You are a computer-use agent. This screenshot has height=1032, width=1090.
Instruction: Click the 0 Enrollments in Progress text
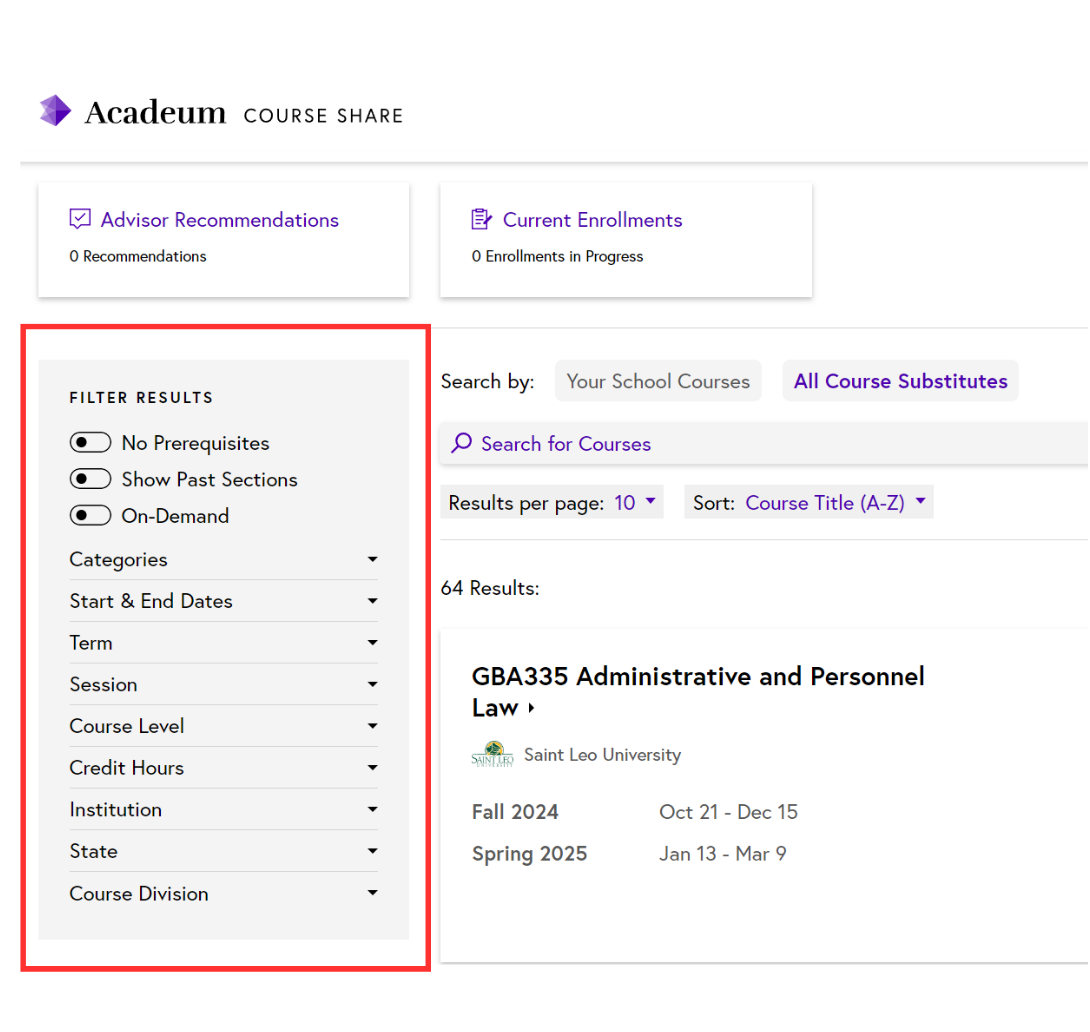pyautogui.click(x=558, y=256)
